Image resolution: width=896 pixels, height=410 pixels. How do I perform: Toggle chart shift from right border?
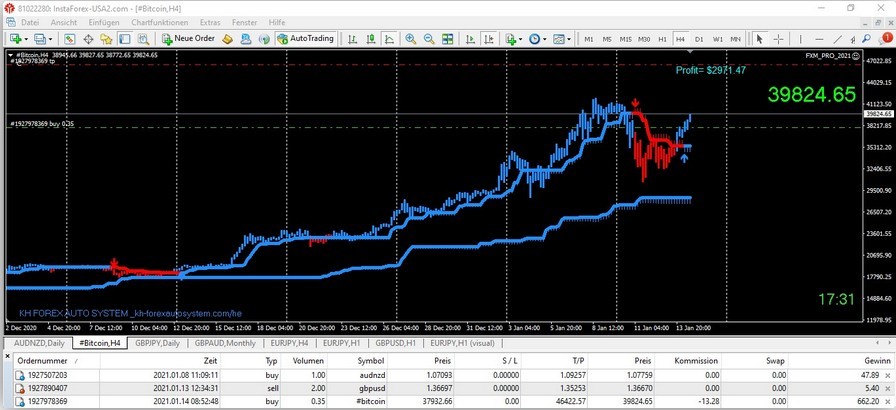[x=489, y=39]
